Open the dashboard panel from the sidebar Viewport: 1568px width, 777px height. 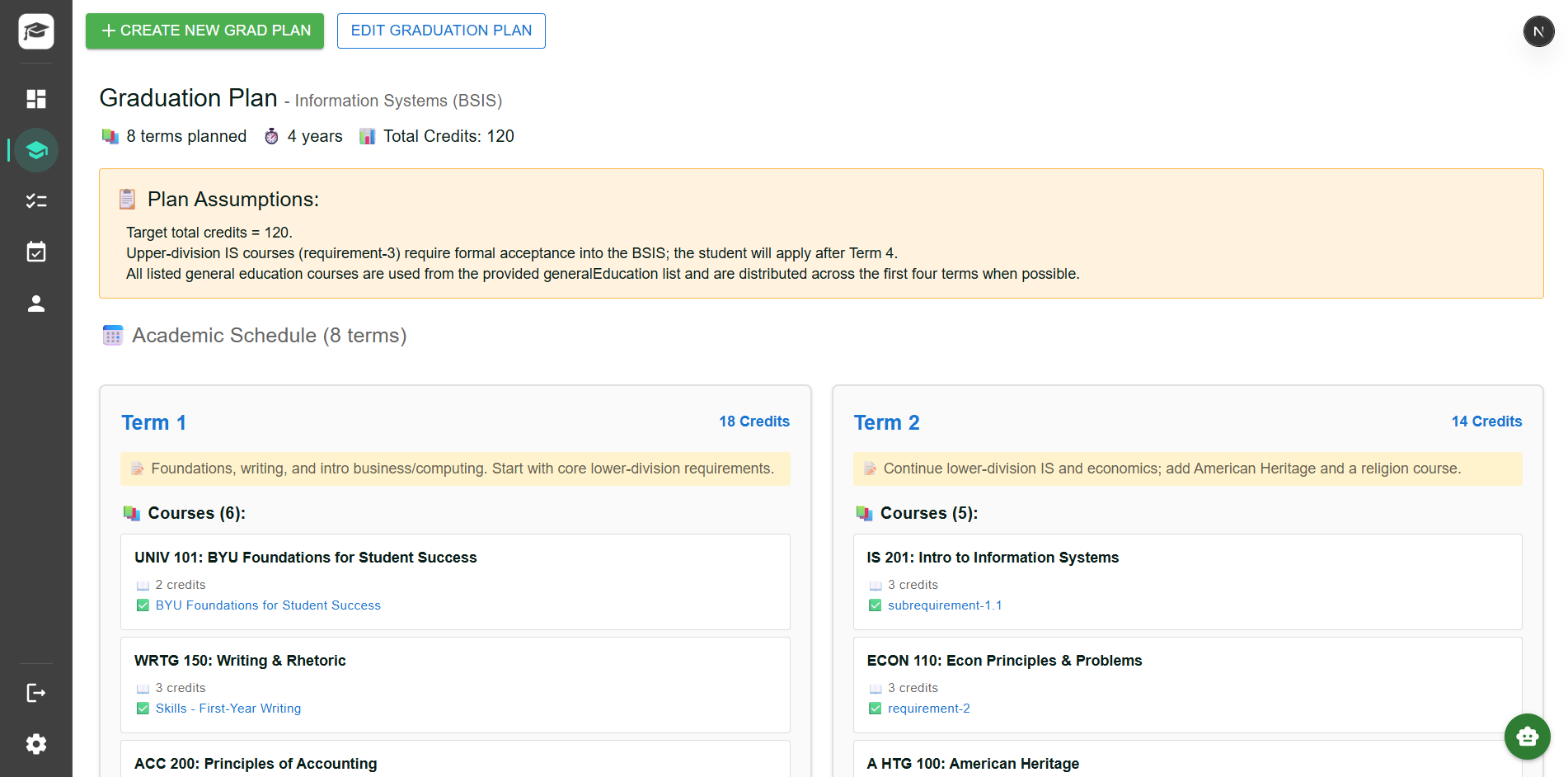coord(36,99)
